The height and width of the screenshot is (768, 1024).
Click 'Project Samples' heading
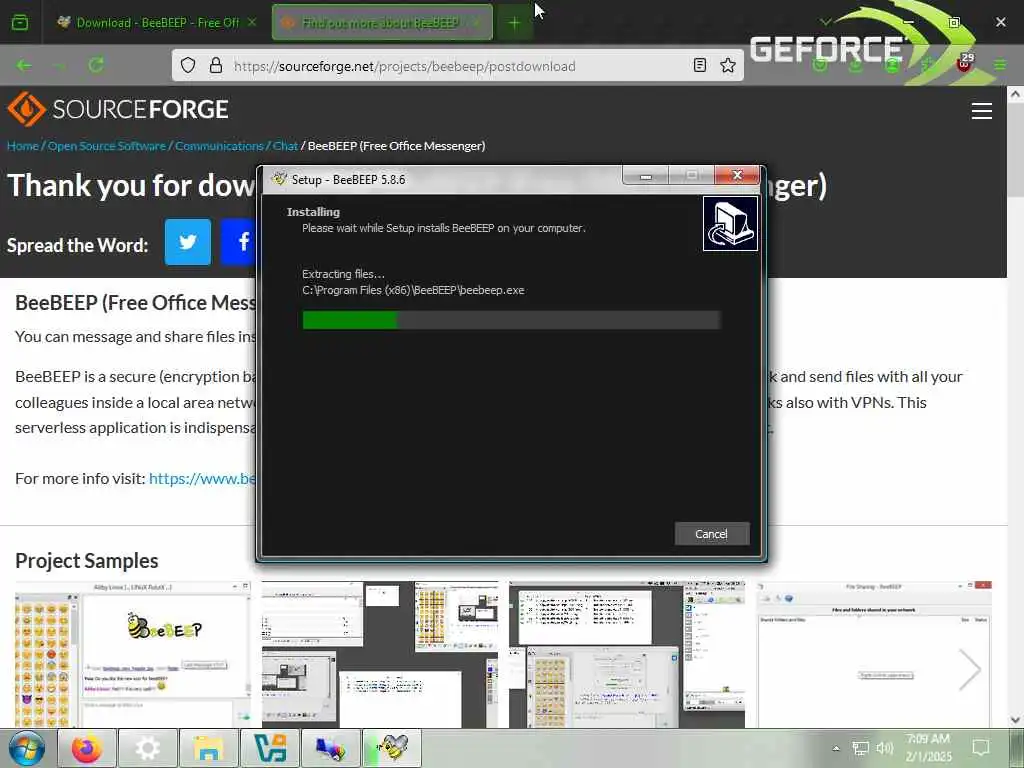point(87,561)
